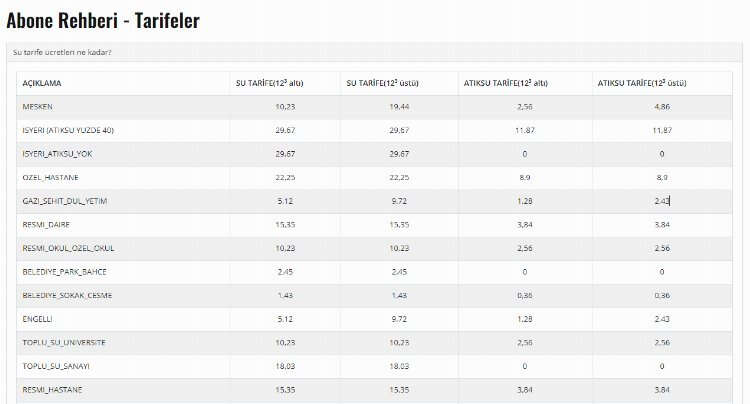Select the BELEDIYE_SOKAK_CESME row label
This screenshot has height=404, width=750.
[67, 295]
